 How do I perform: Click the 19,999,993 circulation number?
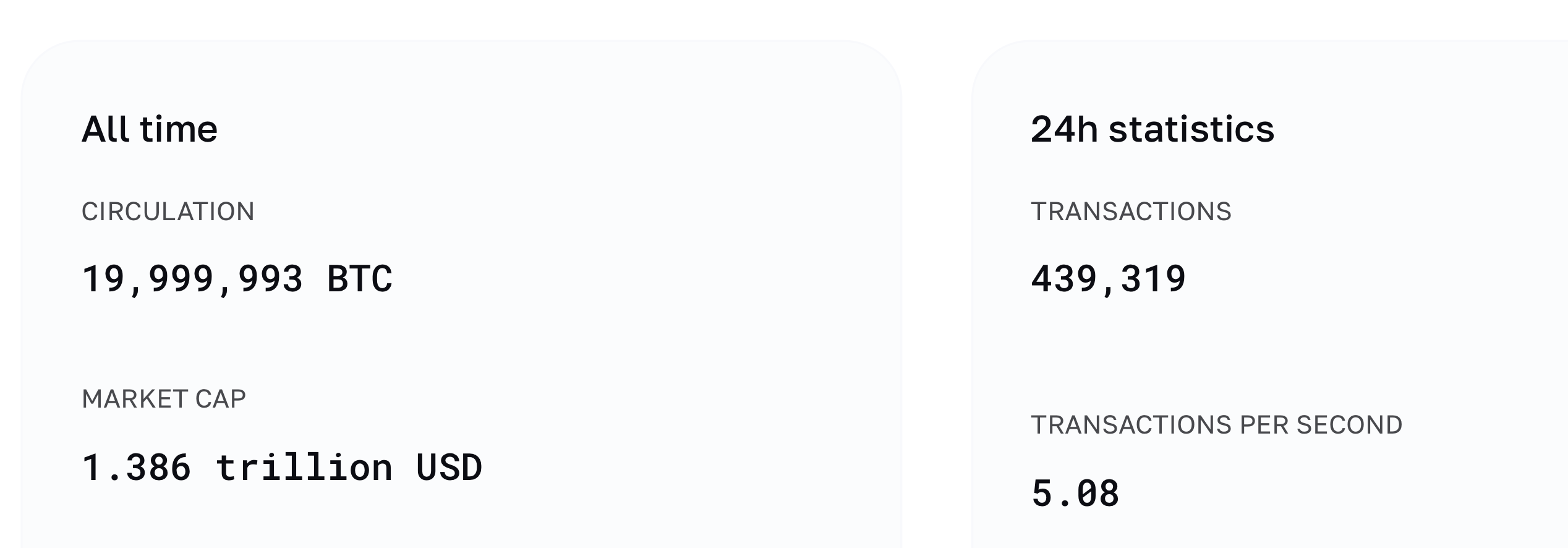point(192,278)
